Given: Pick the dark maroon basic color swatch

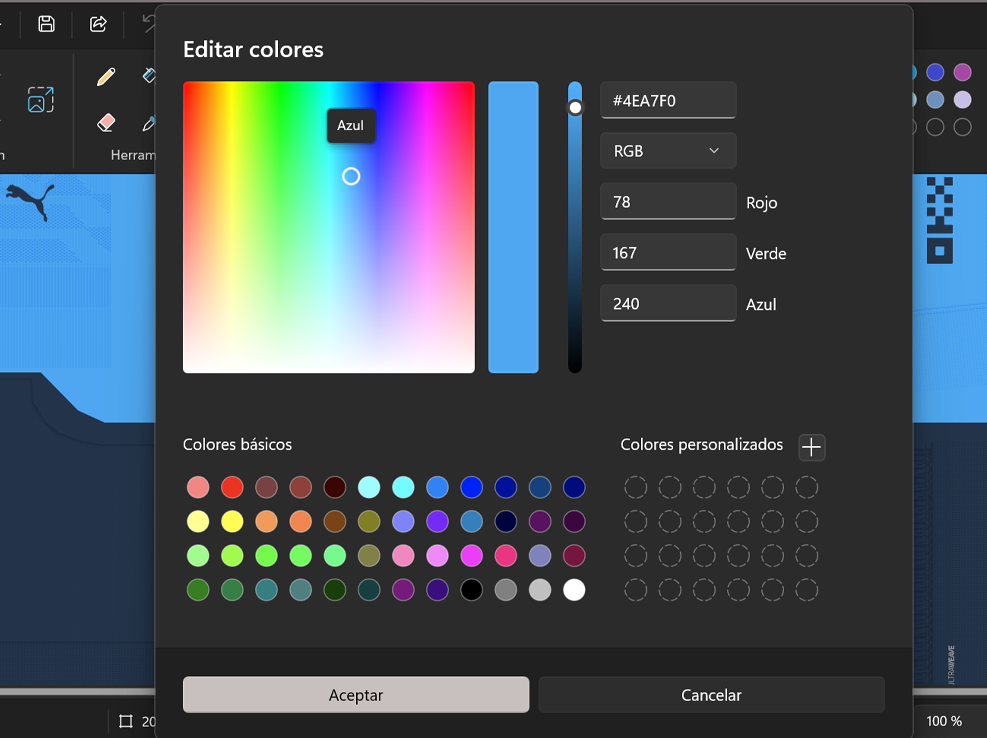Looking at the screenshot, I should [x=335, y=487].
